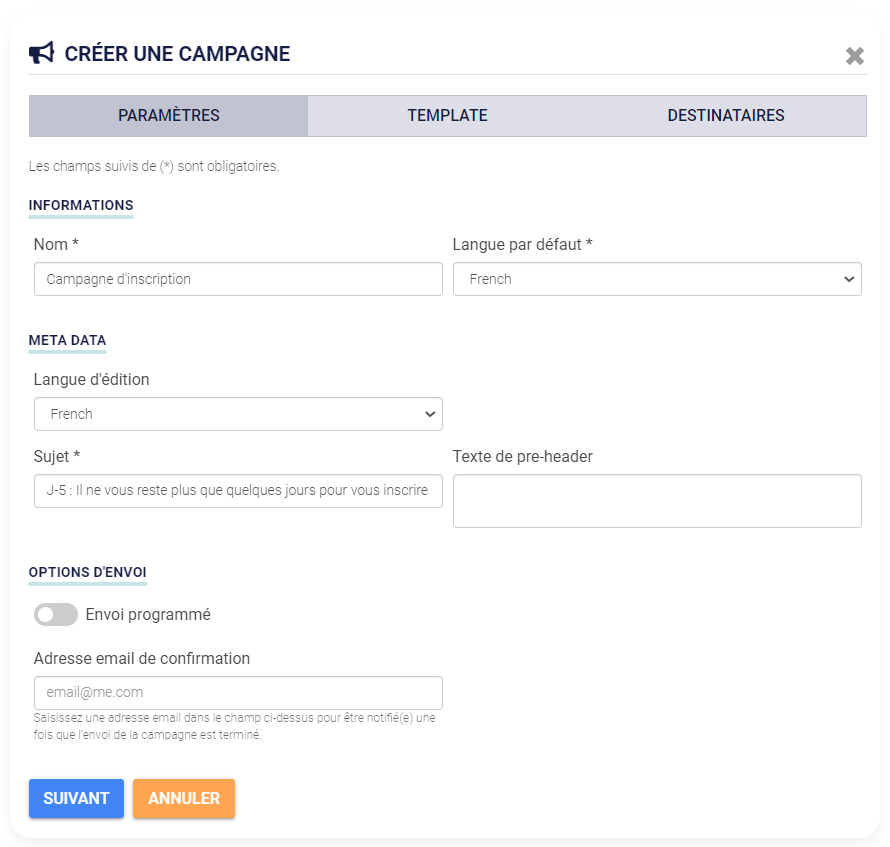Focus the Nom input field

[238, 279]
